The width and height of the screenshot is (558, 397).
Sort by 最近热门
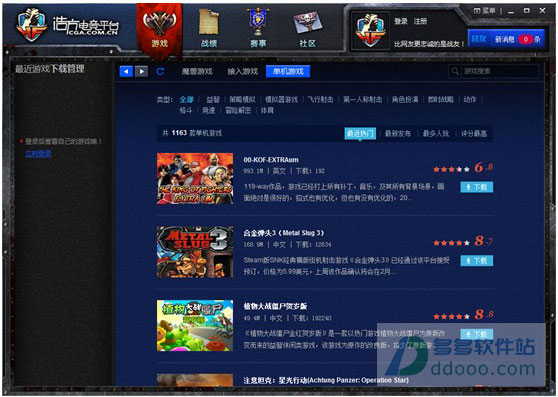pyautogui.click(x=360, y=133)
